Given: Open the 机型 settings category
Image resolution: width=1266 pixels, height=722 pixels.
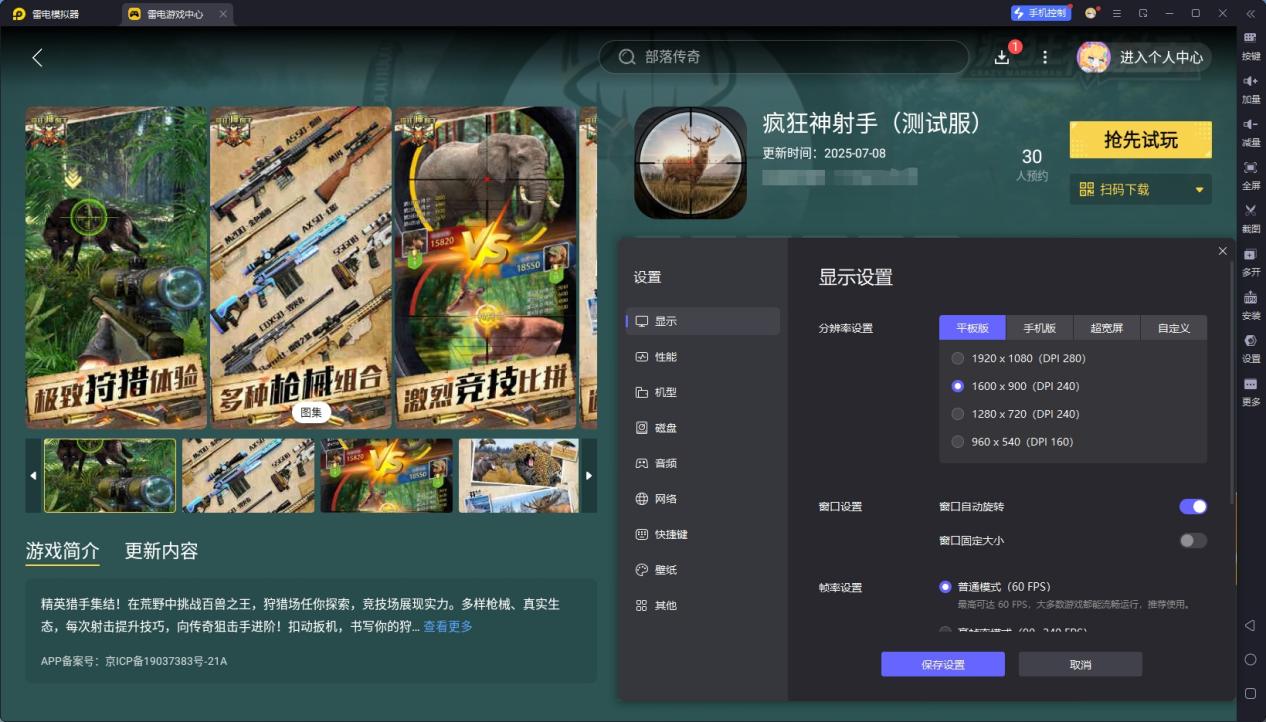Looking at the screenshot, I should pos(703,392).
